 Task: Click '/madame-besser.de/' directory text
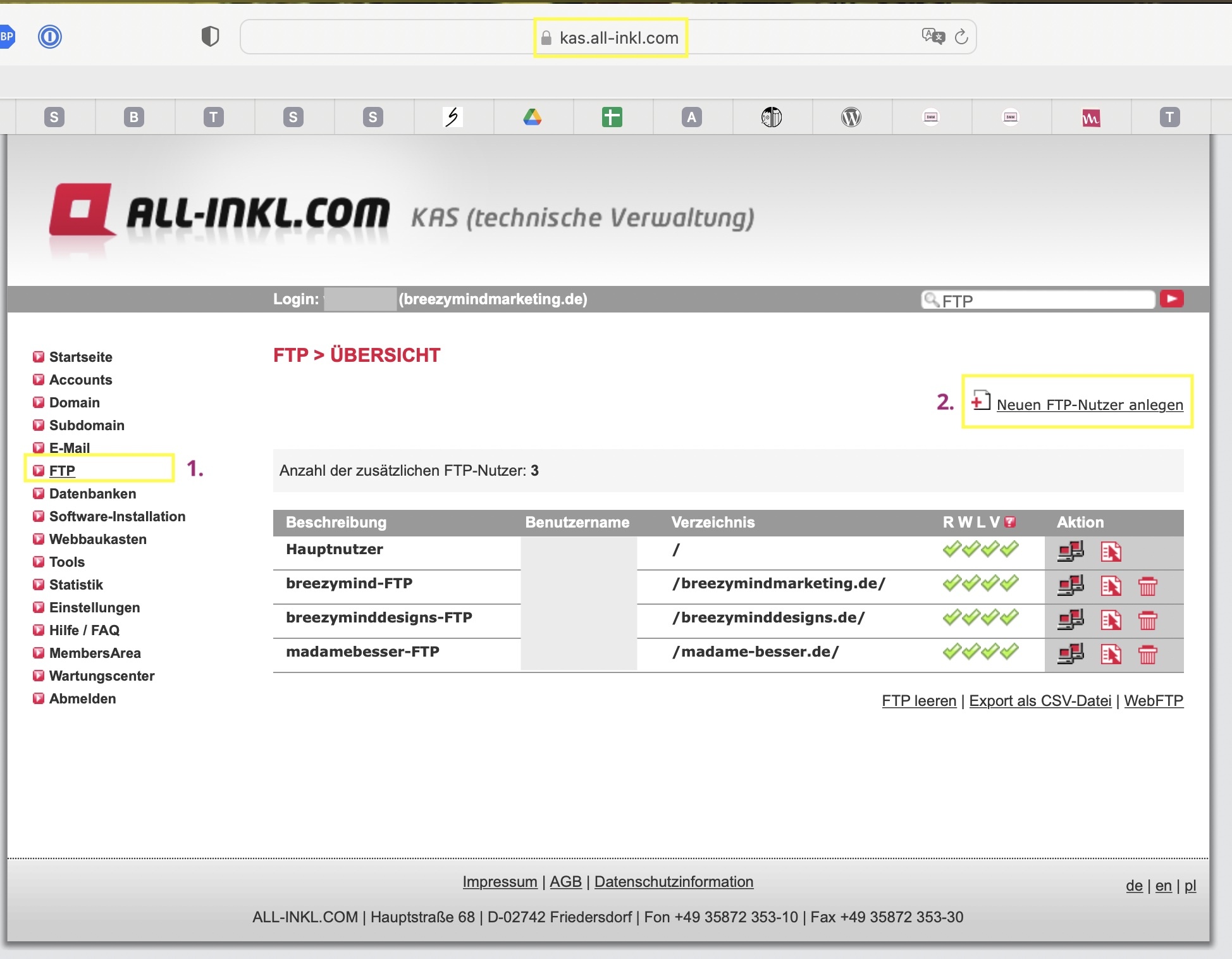pyautogui.click(x=755, y=652)
